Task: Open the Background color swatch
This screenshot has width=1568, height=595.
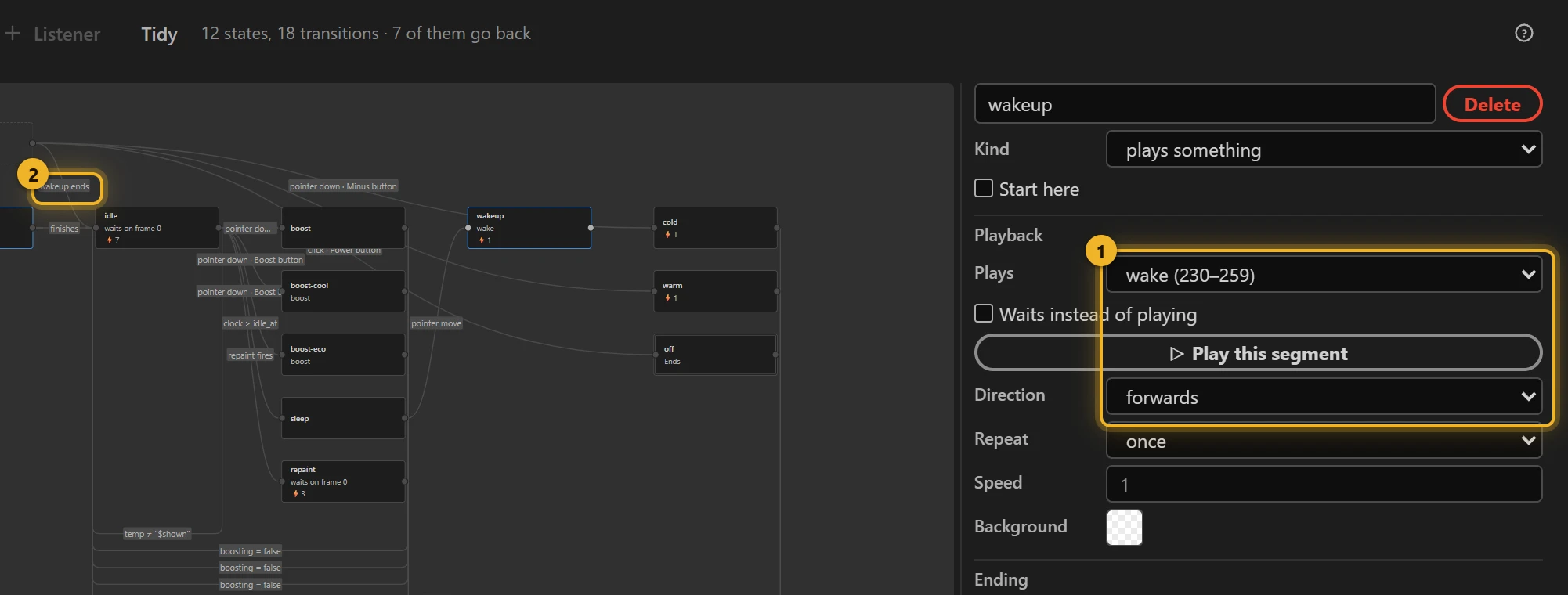Action: (x=1124, y=527)
